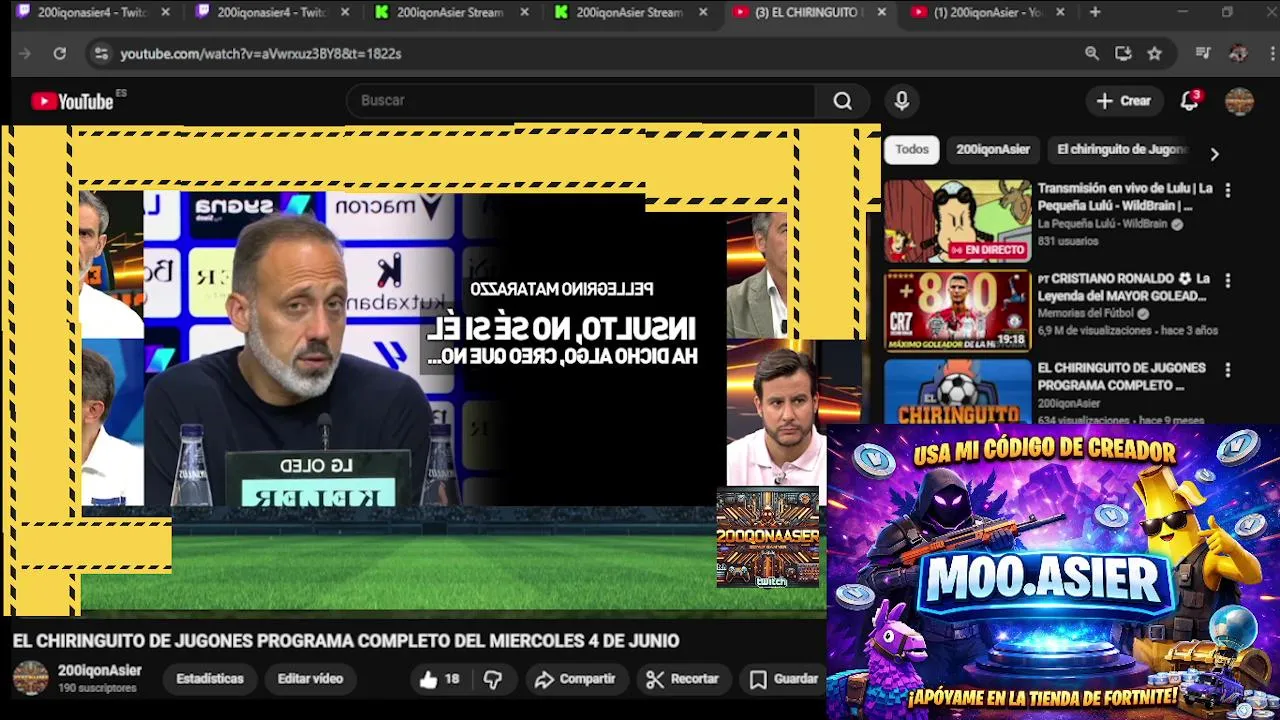Open El Chiringuito suggested video thumbnail
Image resolution: width=1280 pixels, height=720 pixels.
tap(957, 391)
